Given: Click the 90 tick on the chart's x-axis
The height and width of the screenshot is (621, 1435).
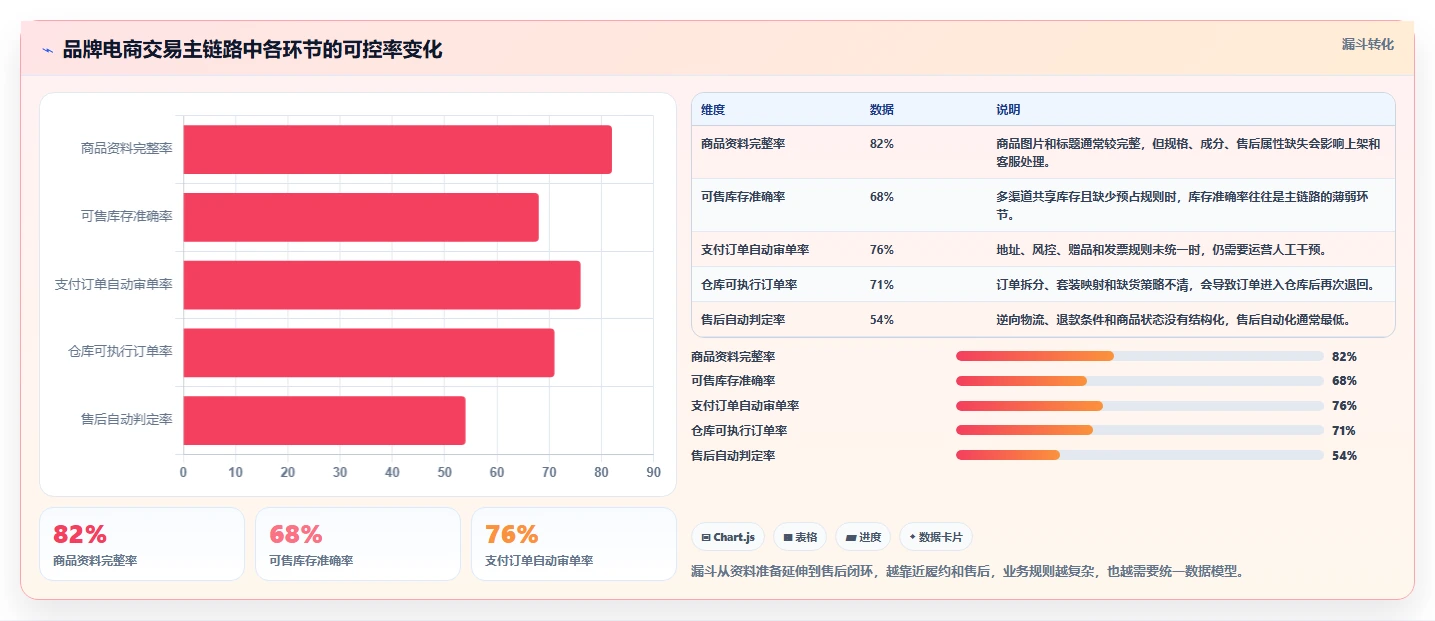Looking at the screenshot, I should tap(654, 473).
